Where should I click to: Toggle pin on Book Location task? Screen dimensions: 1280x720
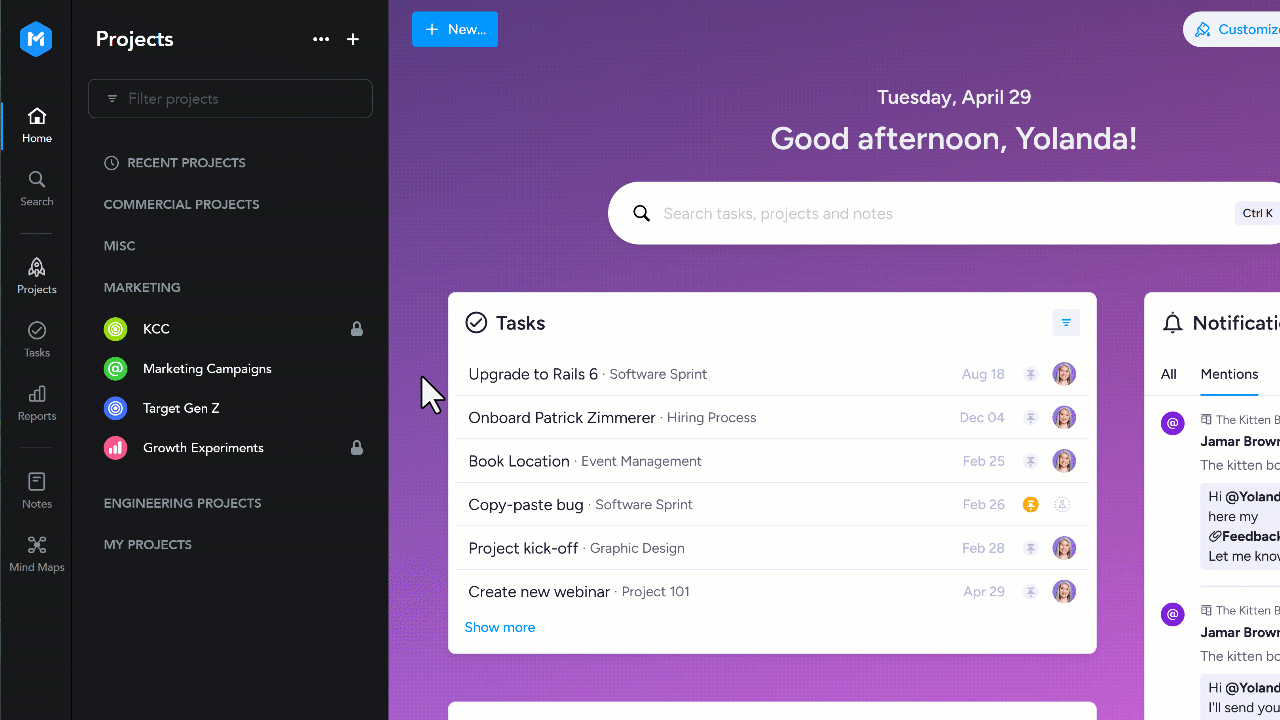pos(1030,461)
